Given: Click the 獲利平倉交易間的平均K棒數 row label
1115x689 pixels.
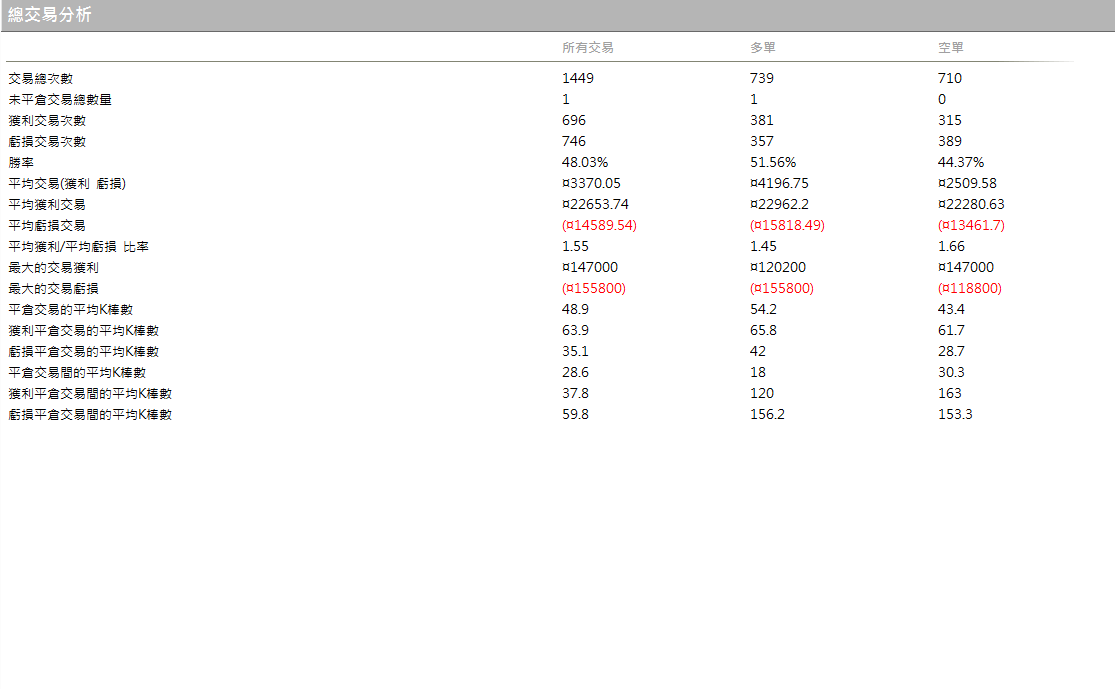Looking at the screenshot, I should point(90,393).
